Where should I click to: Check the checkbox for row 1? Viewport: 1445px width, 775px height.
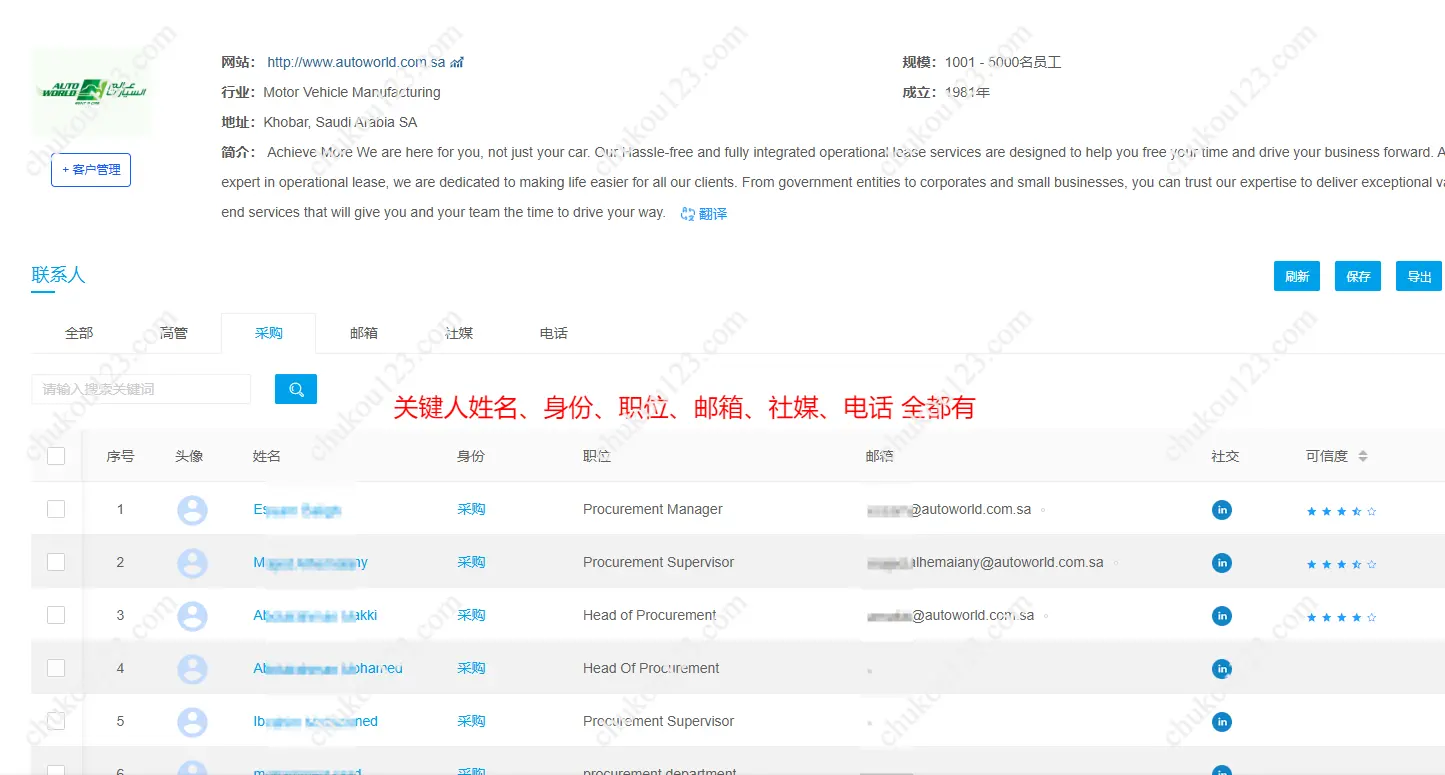pyautogui.click(x=56, y=509)
